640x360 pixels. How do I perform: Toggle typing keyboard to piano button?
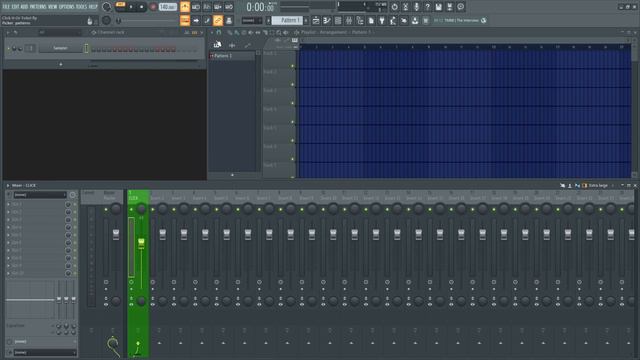[185, 20]
